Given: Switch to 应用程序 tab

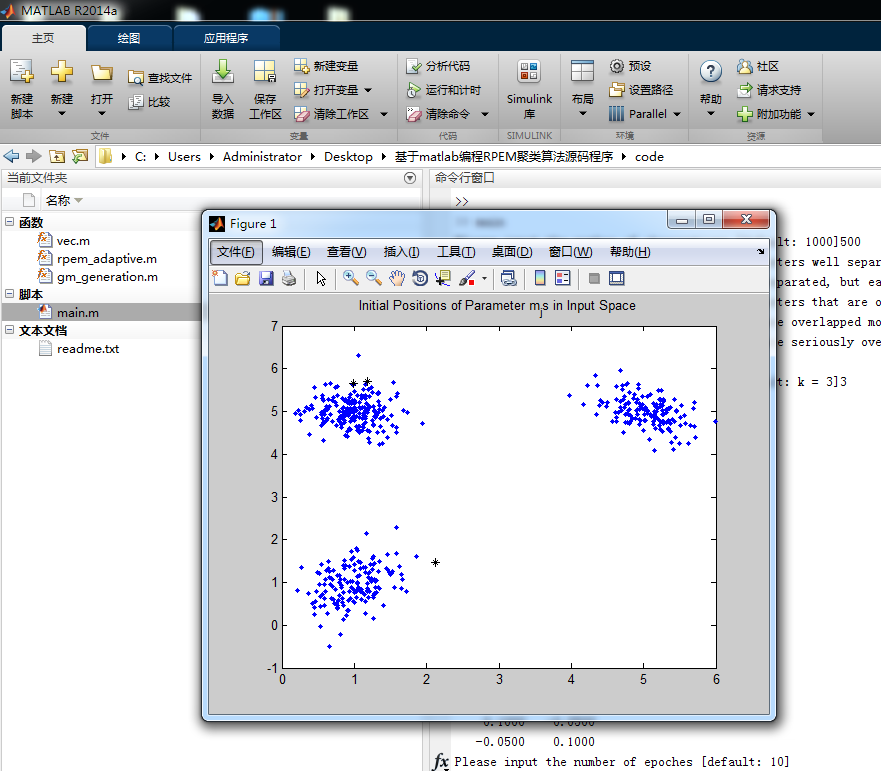Looking at the screenshot, I should pyautogui.click(x=226, y=38).
